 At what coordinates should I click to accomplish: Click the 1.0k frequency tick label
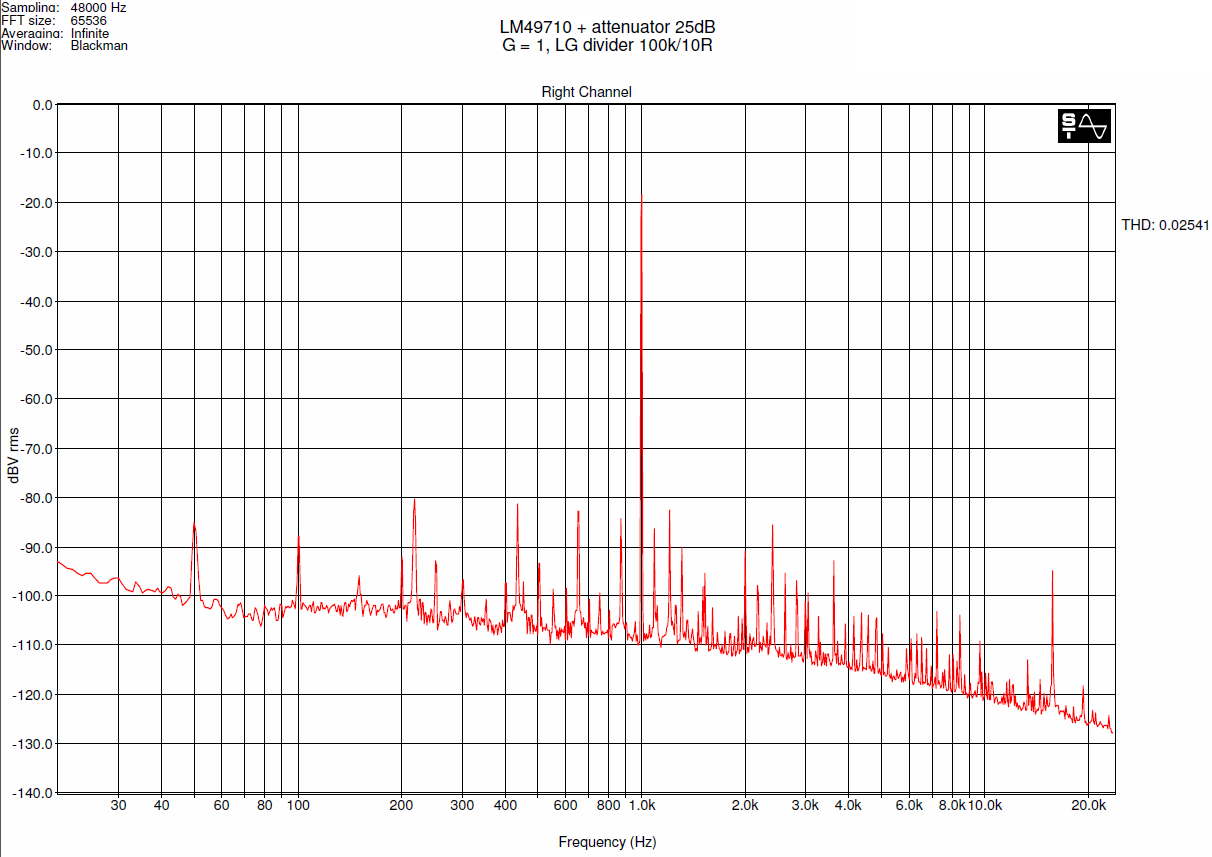[x=642, y=805]
